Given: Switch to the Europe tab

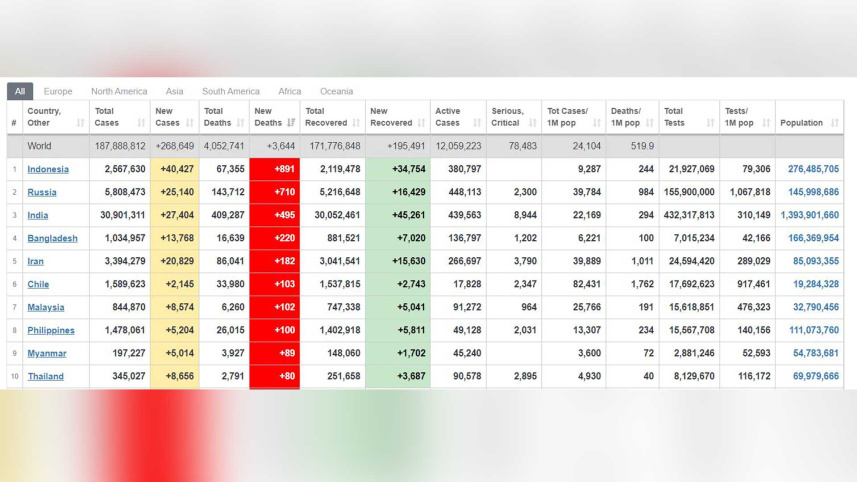Looking at the screenshot, I should click(x=58, y=91).
